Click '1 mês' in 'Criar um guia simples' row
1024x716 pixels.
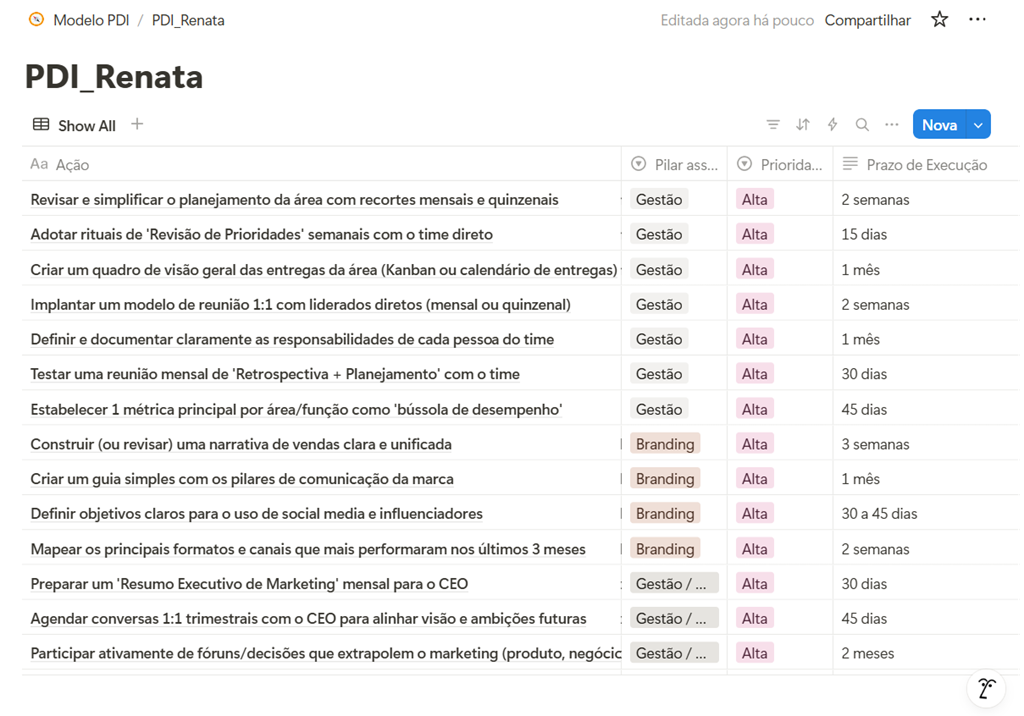pyautogui.click(x=860, y=478)
